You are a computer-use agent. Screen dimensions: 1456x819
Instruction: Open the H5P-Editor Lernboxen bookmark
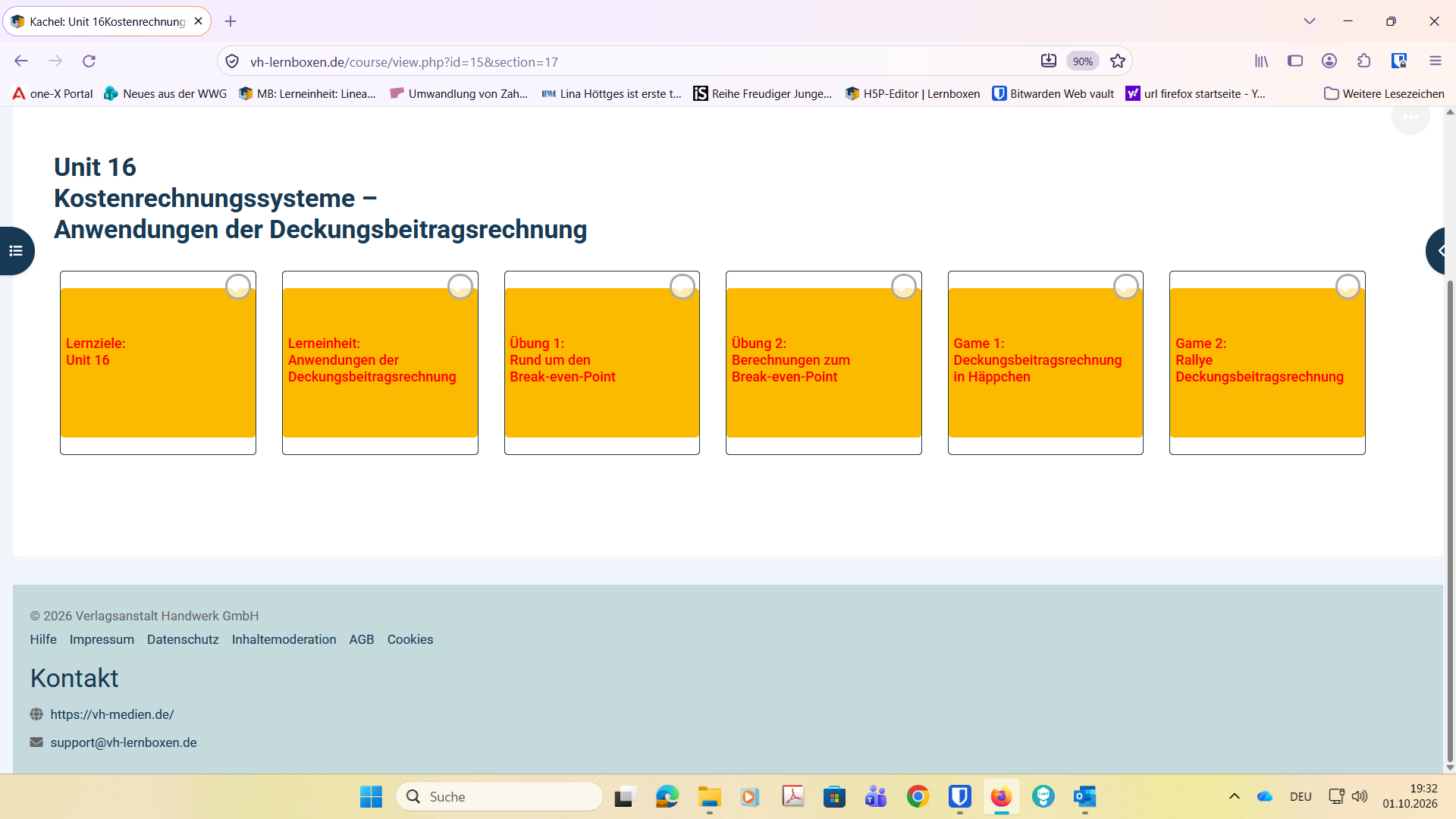click(x=913, y=93)
